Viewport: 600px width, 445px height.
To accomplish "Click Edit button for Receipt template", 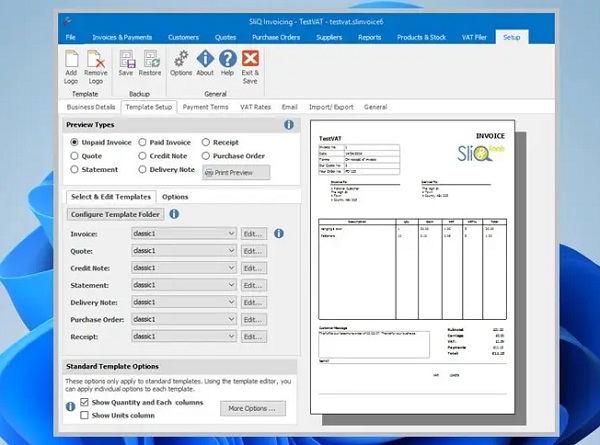I will point(254,337).
